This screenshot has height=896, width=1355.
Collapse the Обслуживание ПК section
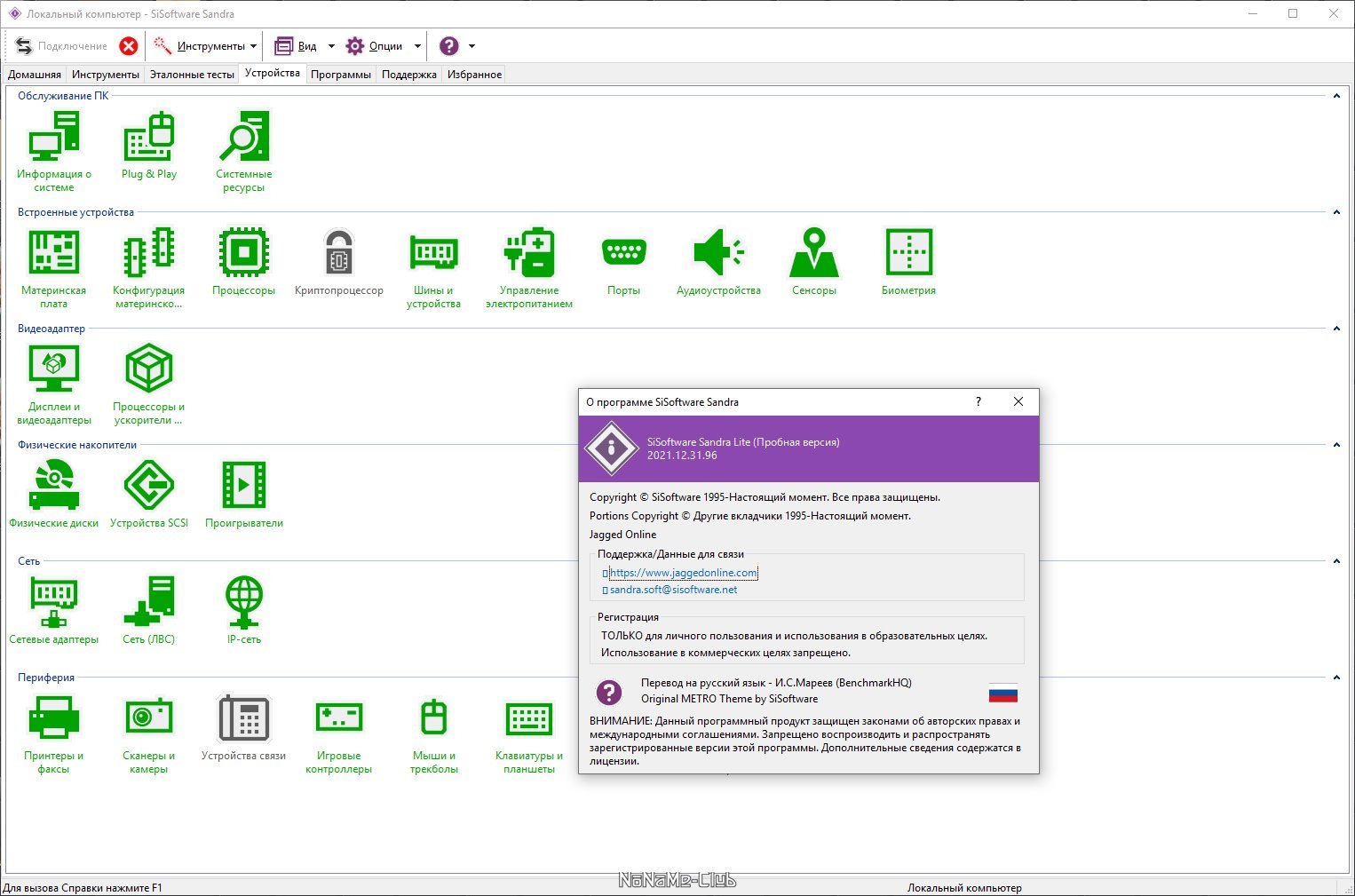tap(1336, 96)
